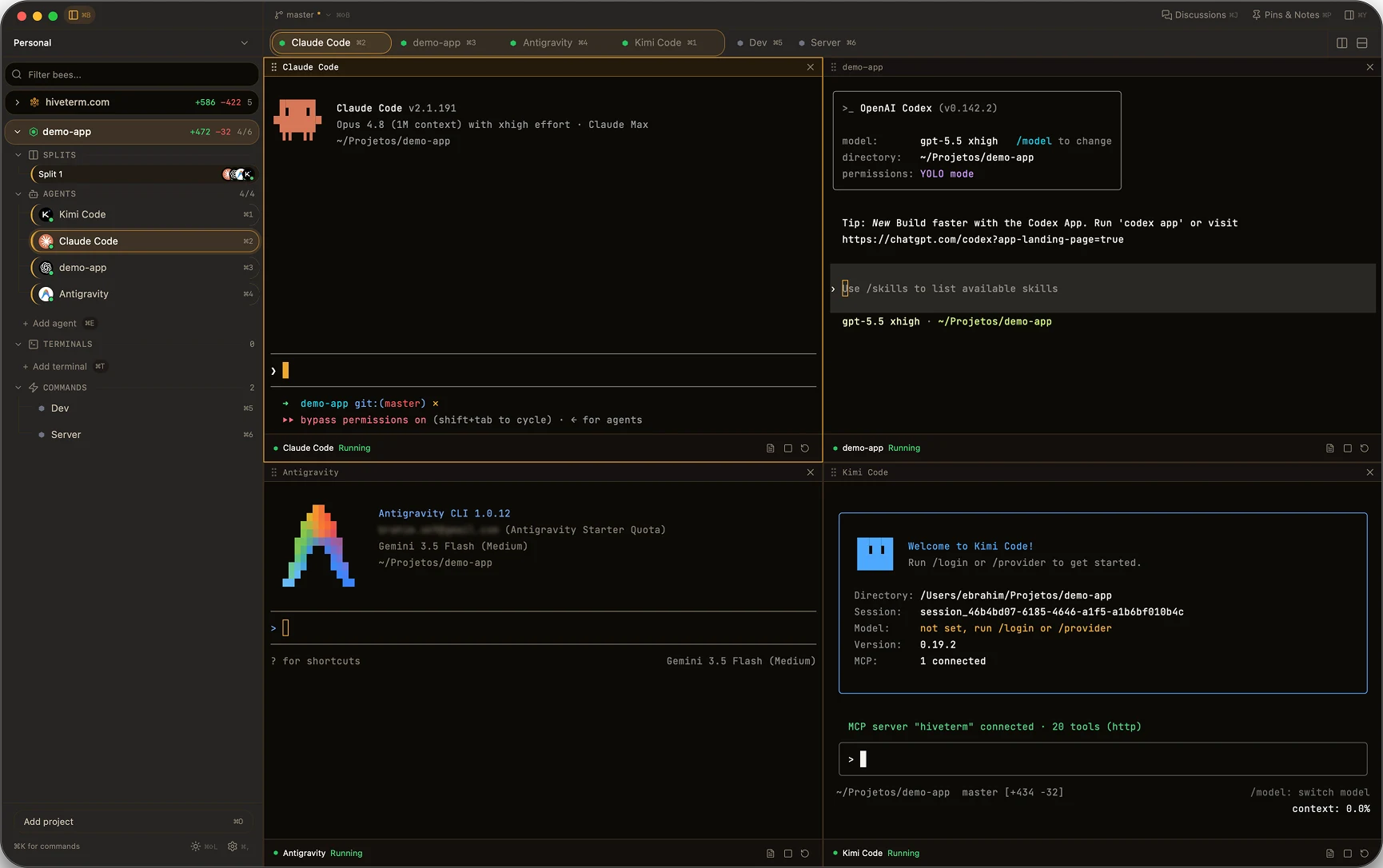Switch to the Server tab
This screenshot has width=1383, height=868.
coord(827,43)
